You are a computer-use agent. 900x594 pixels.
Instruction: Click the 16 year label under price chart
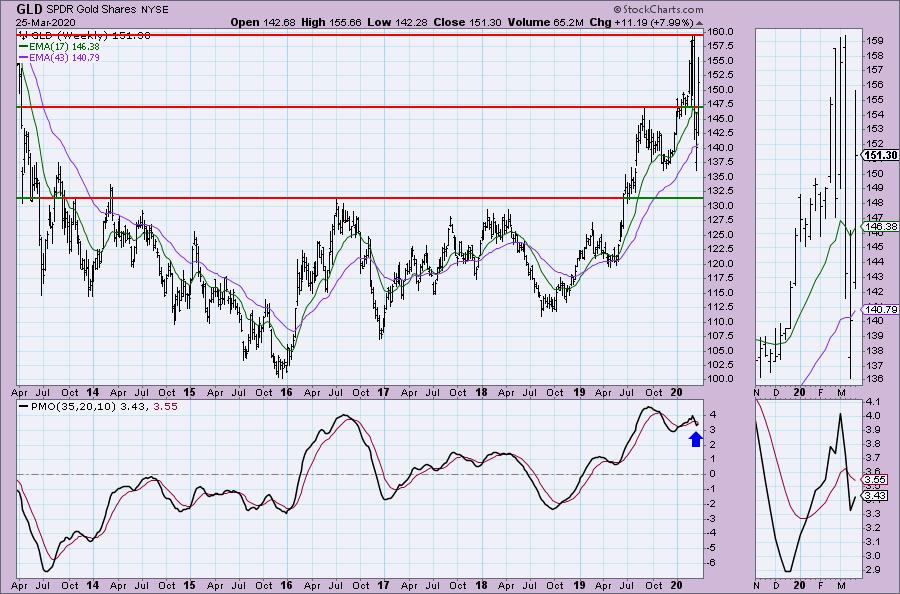(x=286, y=393)
